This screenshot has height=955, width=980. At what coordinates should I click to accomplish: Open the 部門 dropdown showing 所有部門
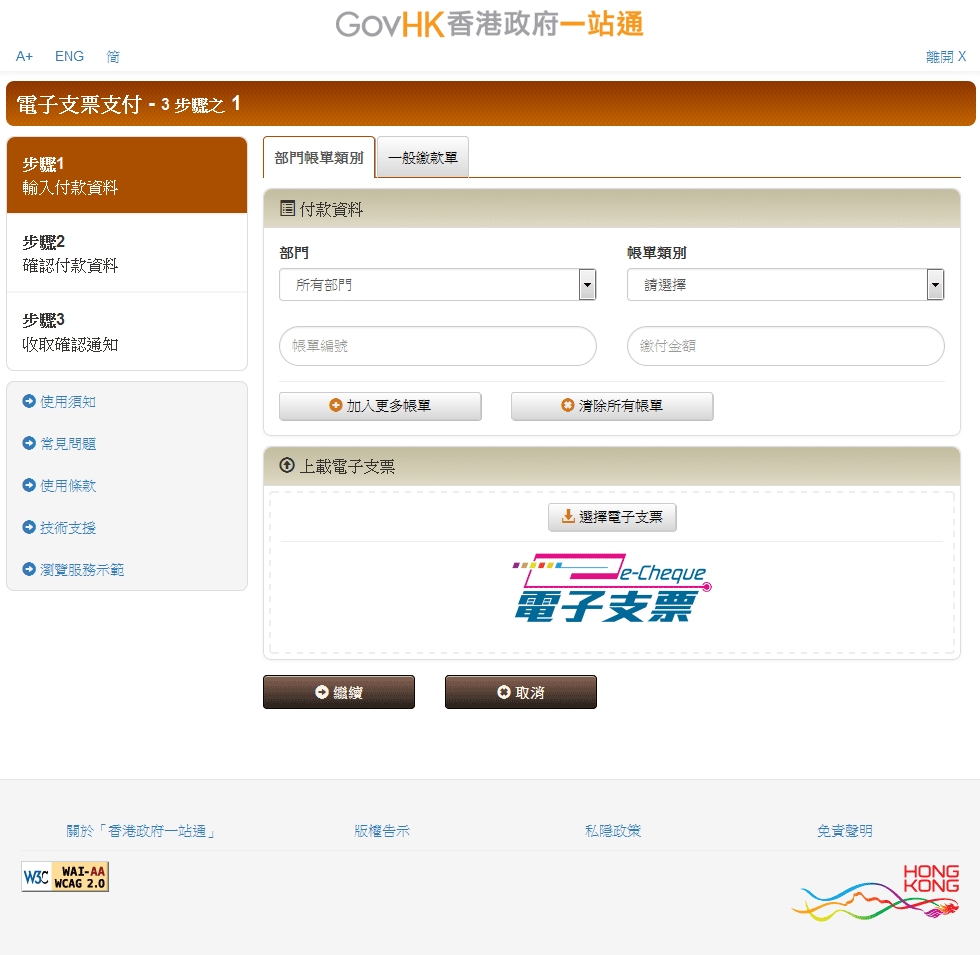click(x=438, y=285)
